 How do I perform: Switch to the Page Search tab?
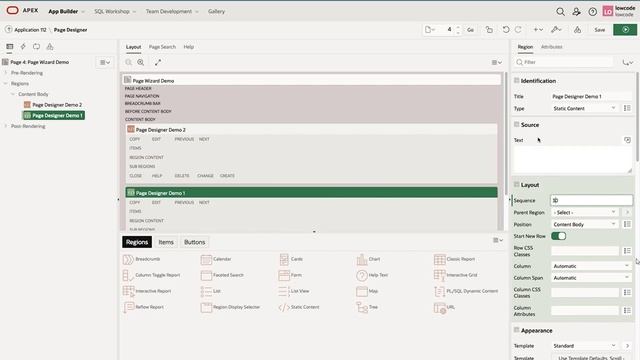162,47
